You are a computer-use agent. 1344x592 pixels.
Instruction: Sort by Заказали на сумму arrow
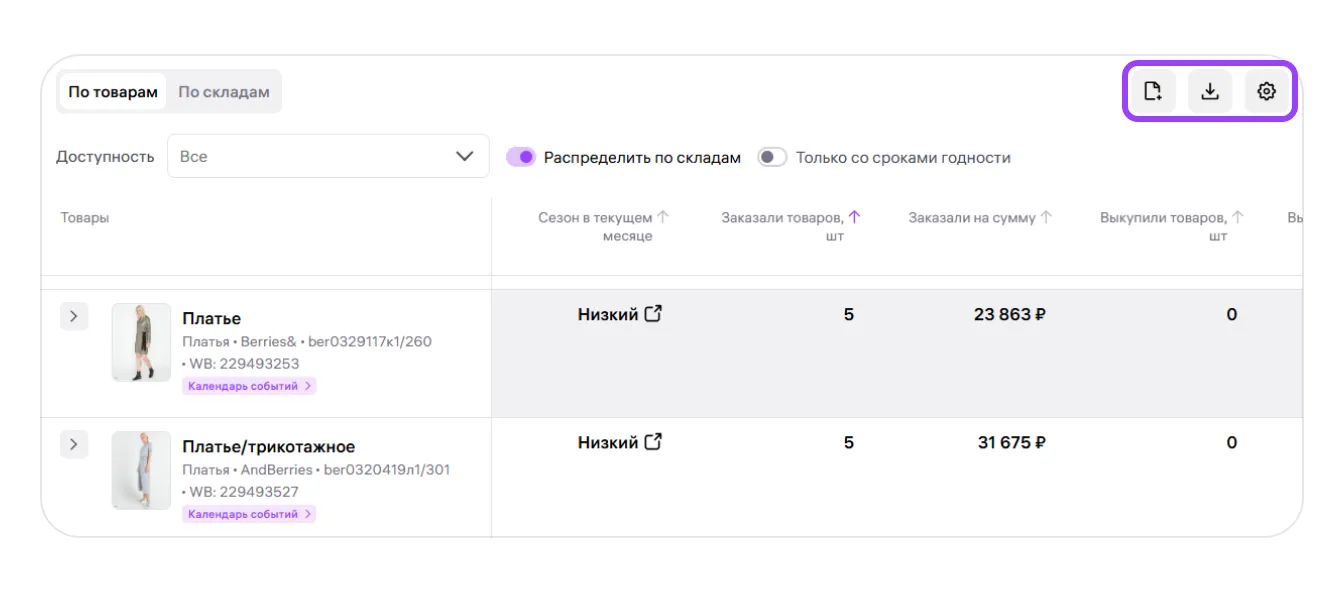[x=1046, y=217]
